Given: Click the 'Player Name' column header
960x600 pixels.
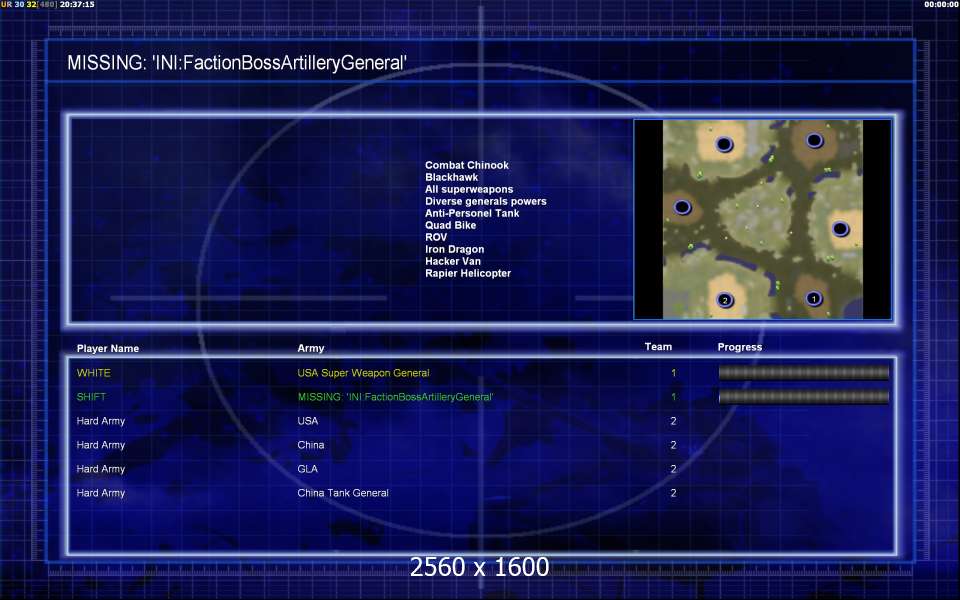Looking at the screenshot, I should coord(108,348).
